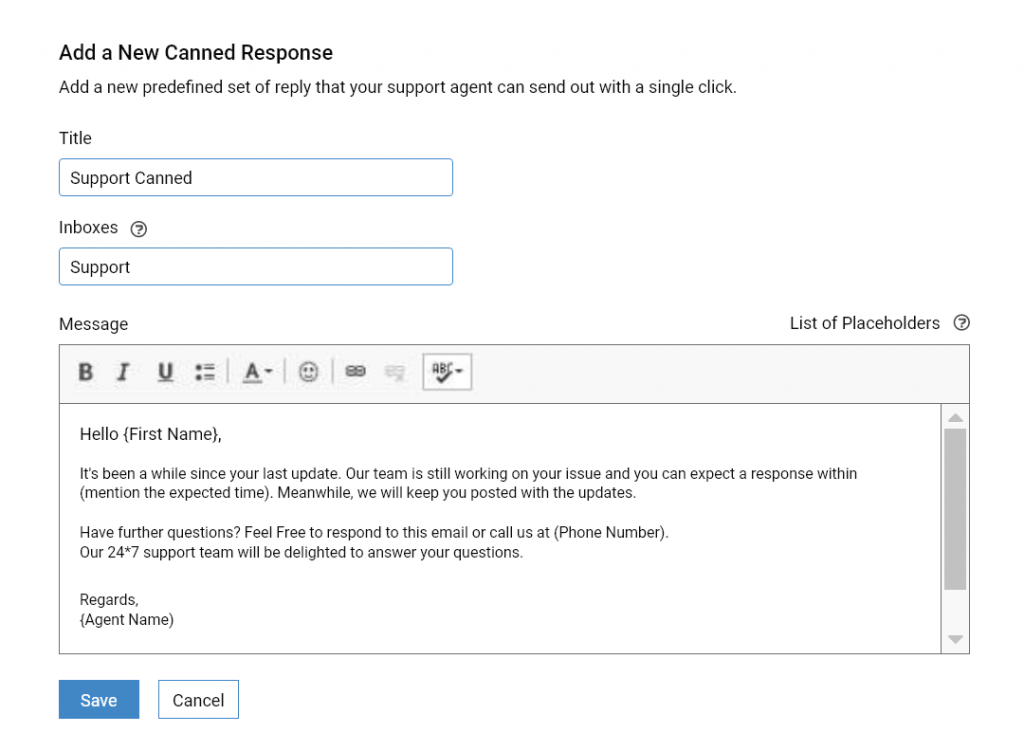
Task: Cancel adding the canned response
Action: [x=199, y=700]
